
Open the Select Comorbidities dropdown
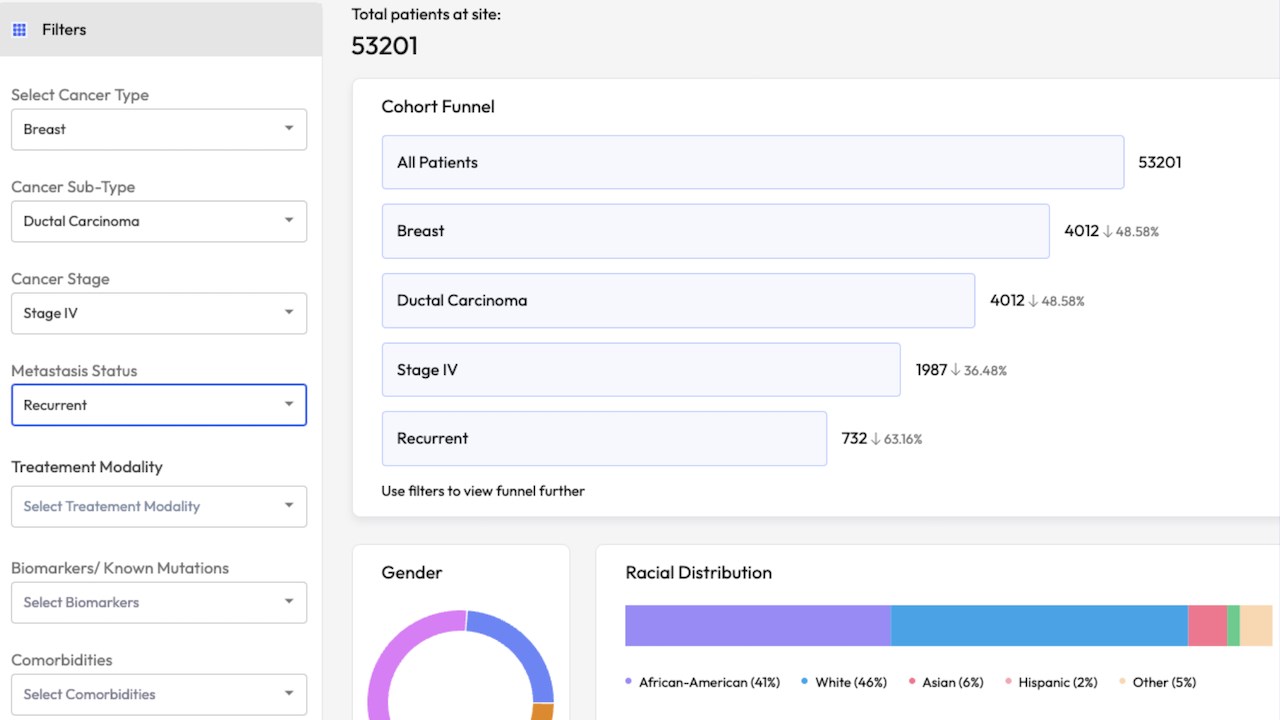click(158, 694)
